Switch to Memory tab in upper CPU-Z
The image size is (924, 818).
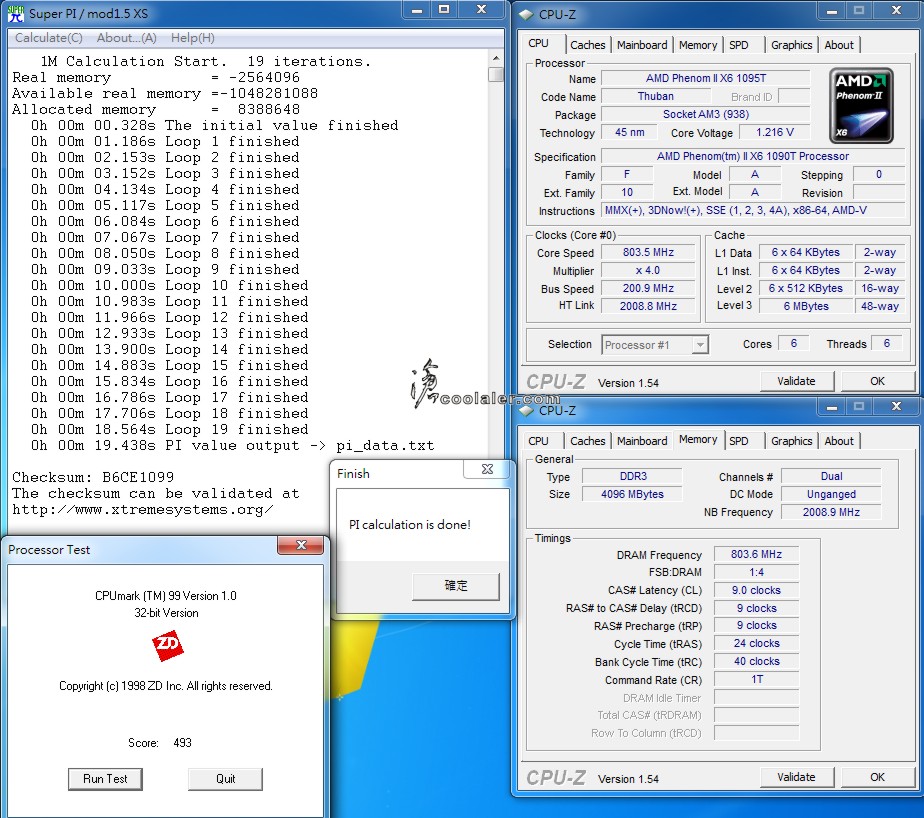point(698,45)
